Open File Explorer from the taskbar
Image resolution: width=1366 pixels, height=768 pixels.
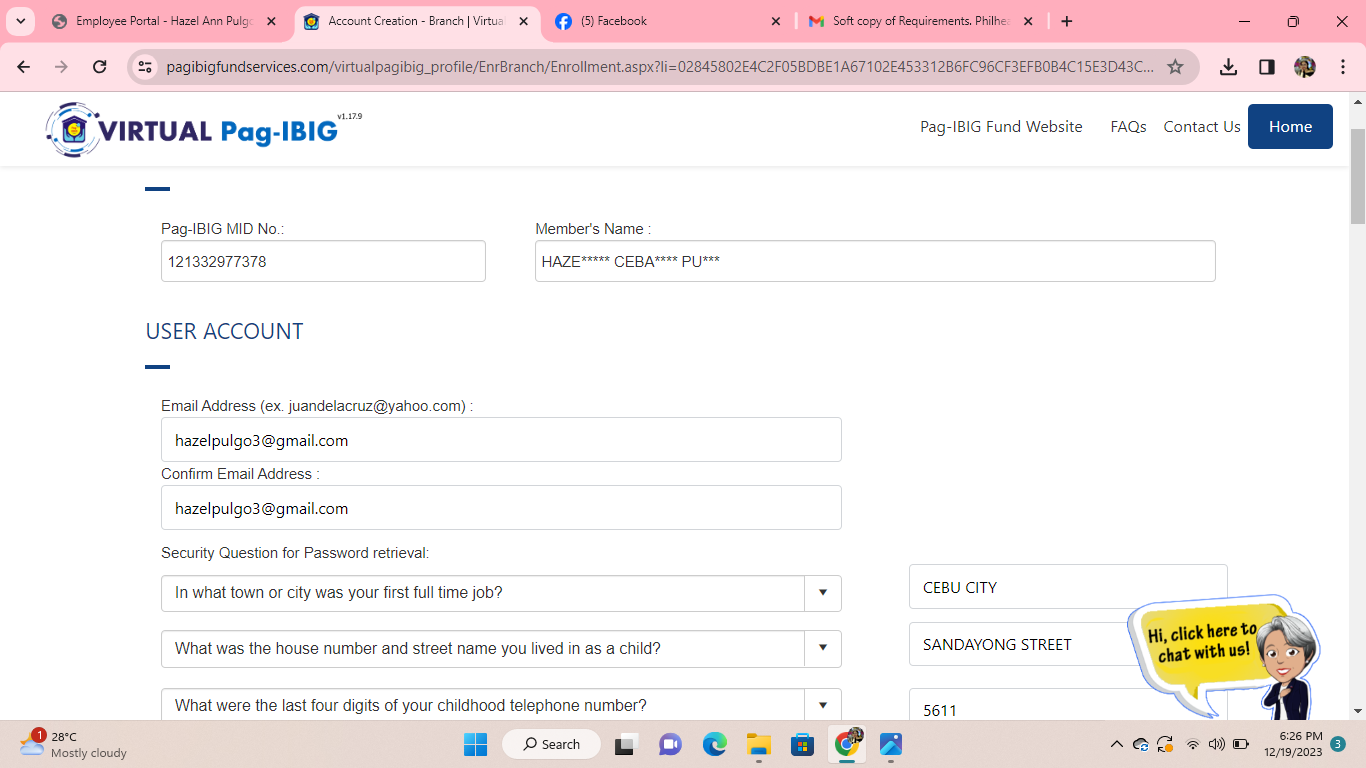pos(759,744)
